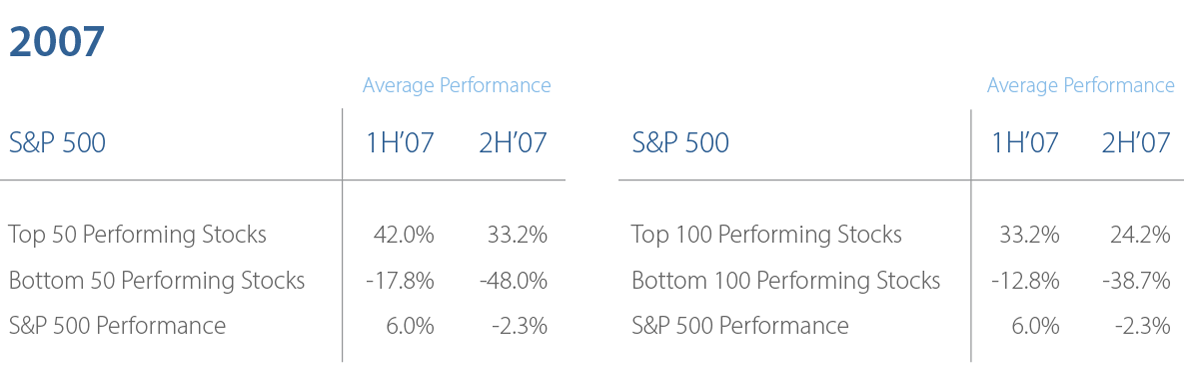The width and height of the screenshot is (1184, 390).
Task: Select the 1H'07 column header in left table
Action: coord(400,143)
